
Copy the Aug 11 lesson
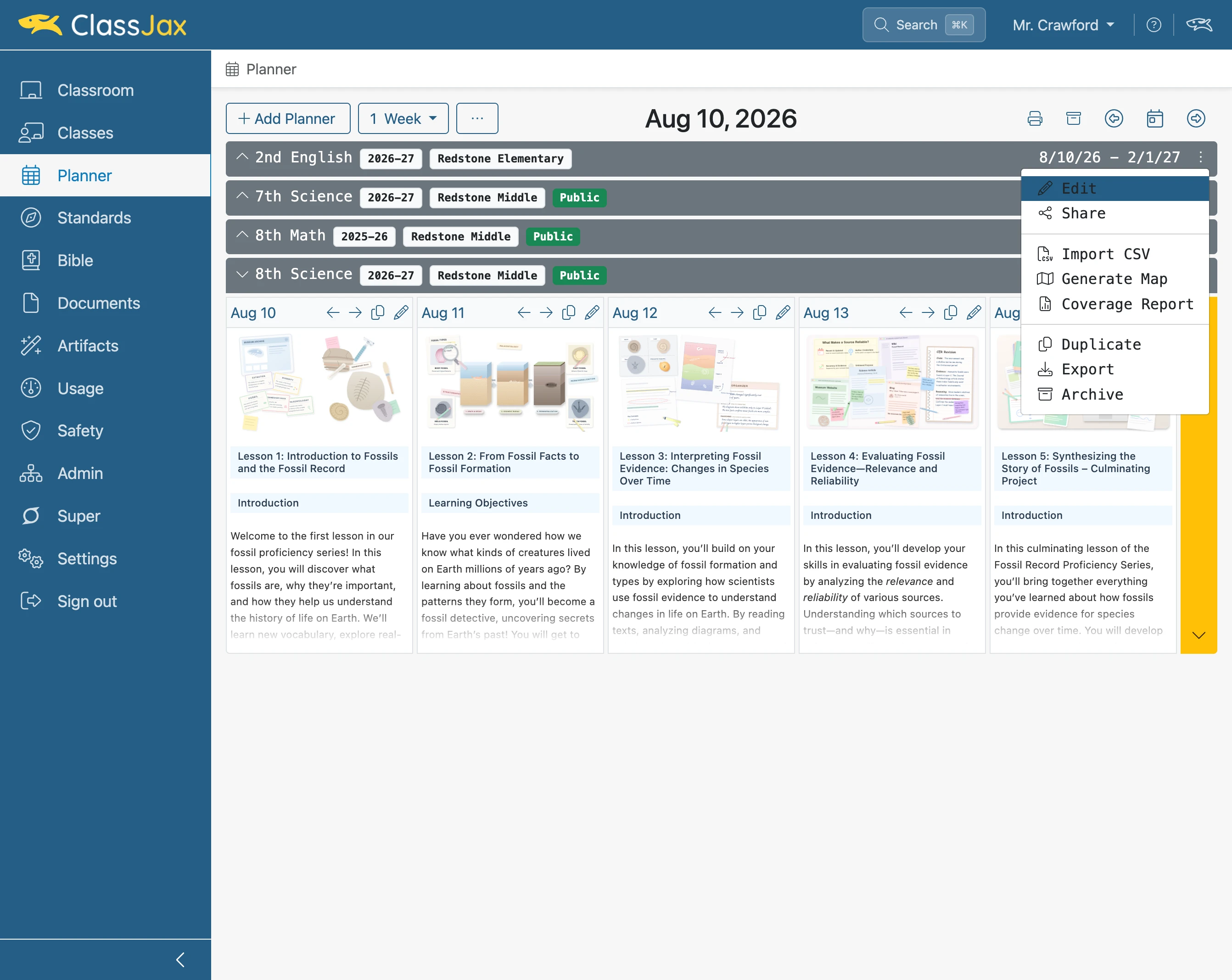tap(569, 313)
